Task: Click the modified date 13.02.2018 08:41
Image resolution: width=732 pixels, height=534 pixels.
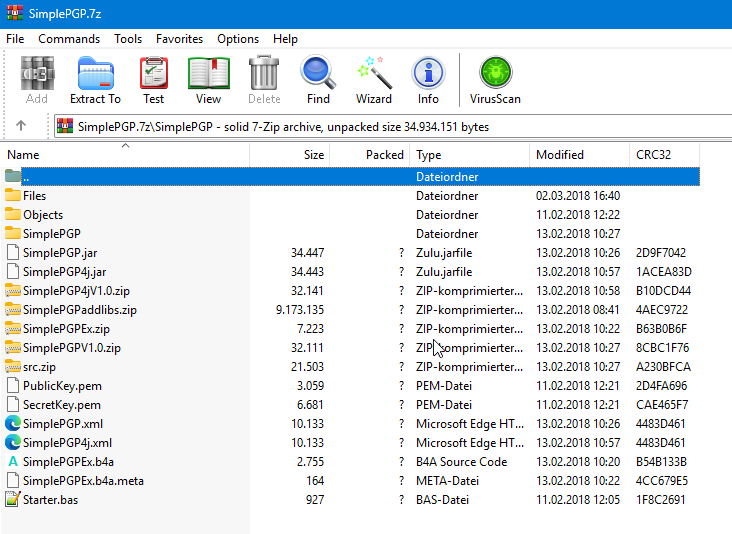Action: click(x=578, y=310)
